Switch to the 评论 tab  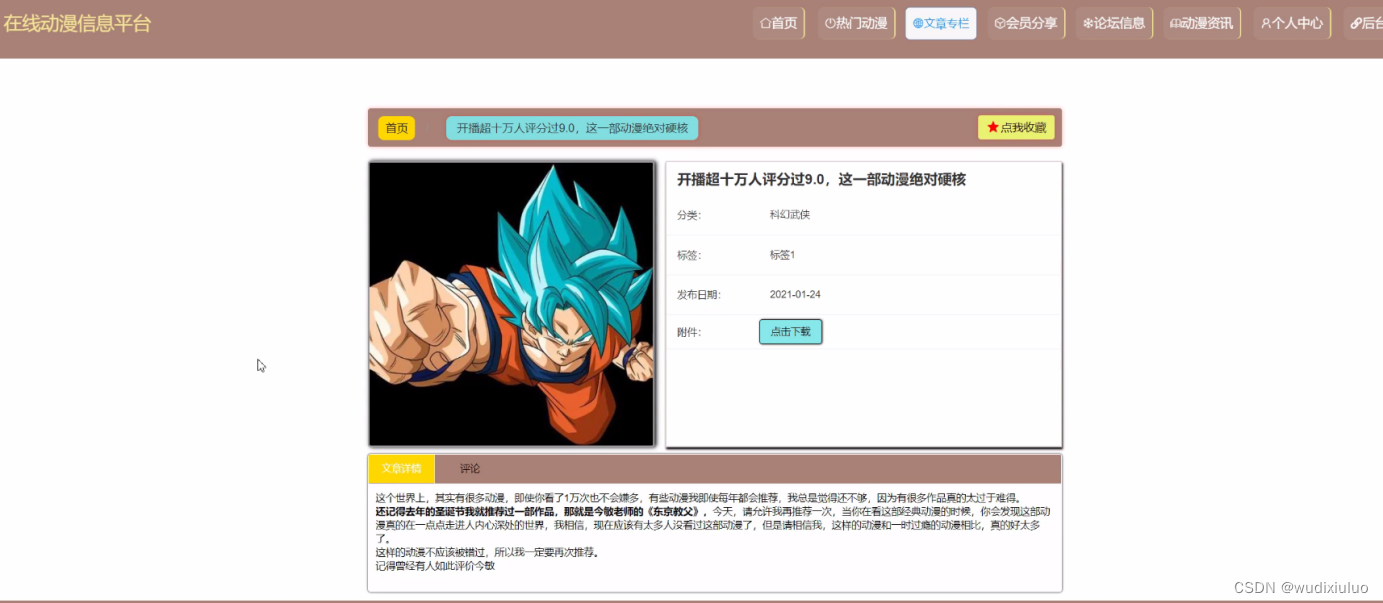pyautogui.click(x=470, y=469)
